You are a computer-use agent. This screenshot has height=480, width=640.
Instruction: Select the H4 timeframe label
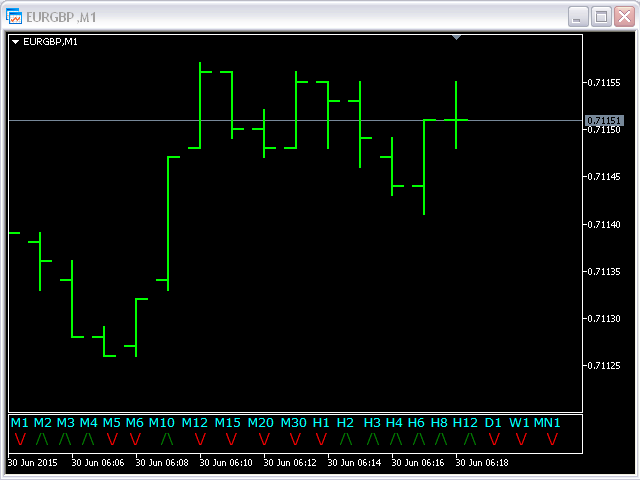click(394, 422)
